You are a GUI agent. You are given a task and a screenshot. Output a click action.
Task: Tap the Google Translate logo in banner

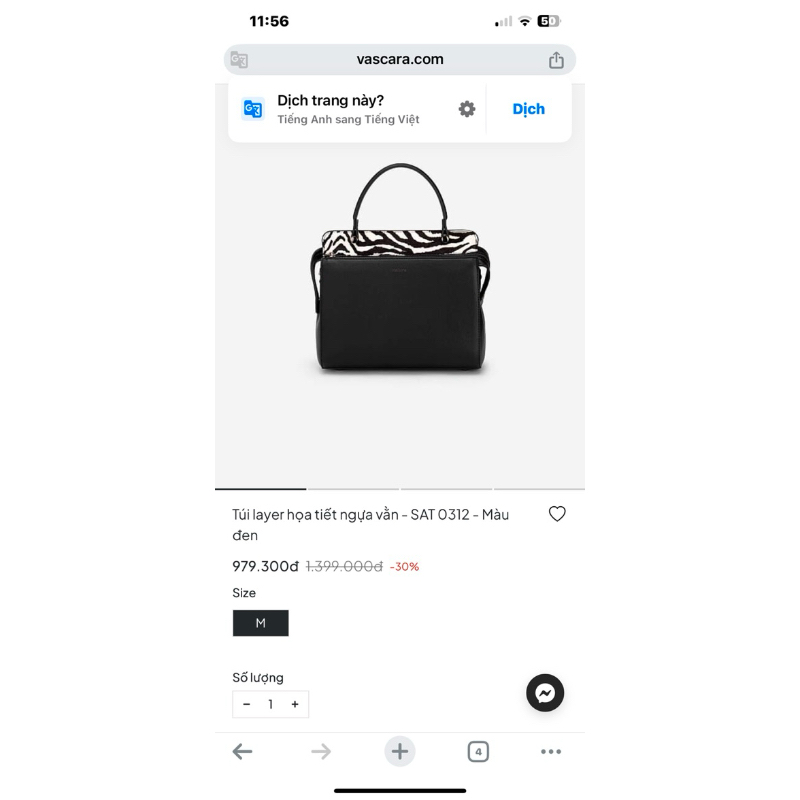point(253,109)
